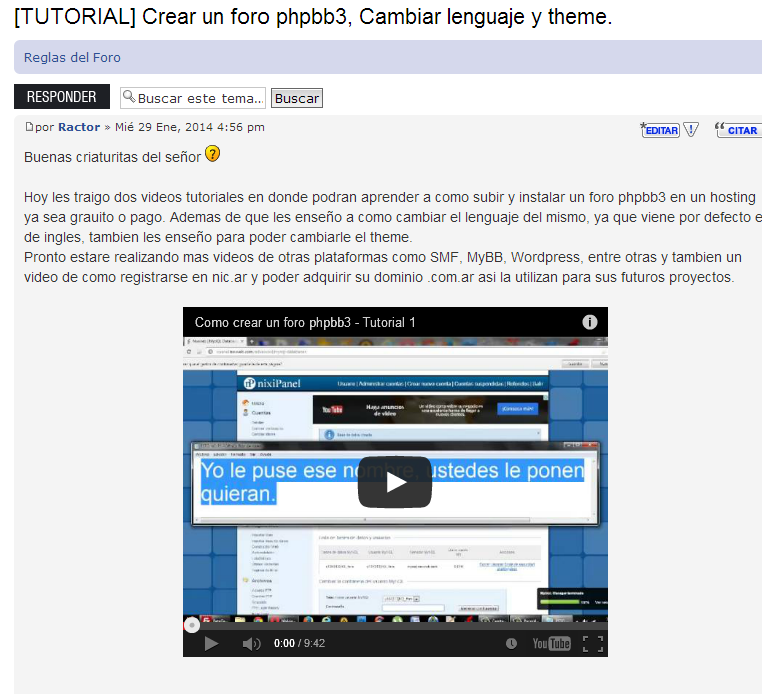
Task: Click the report post exclamation icon
Action: [x=691, y=130]
